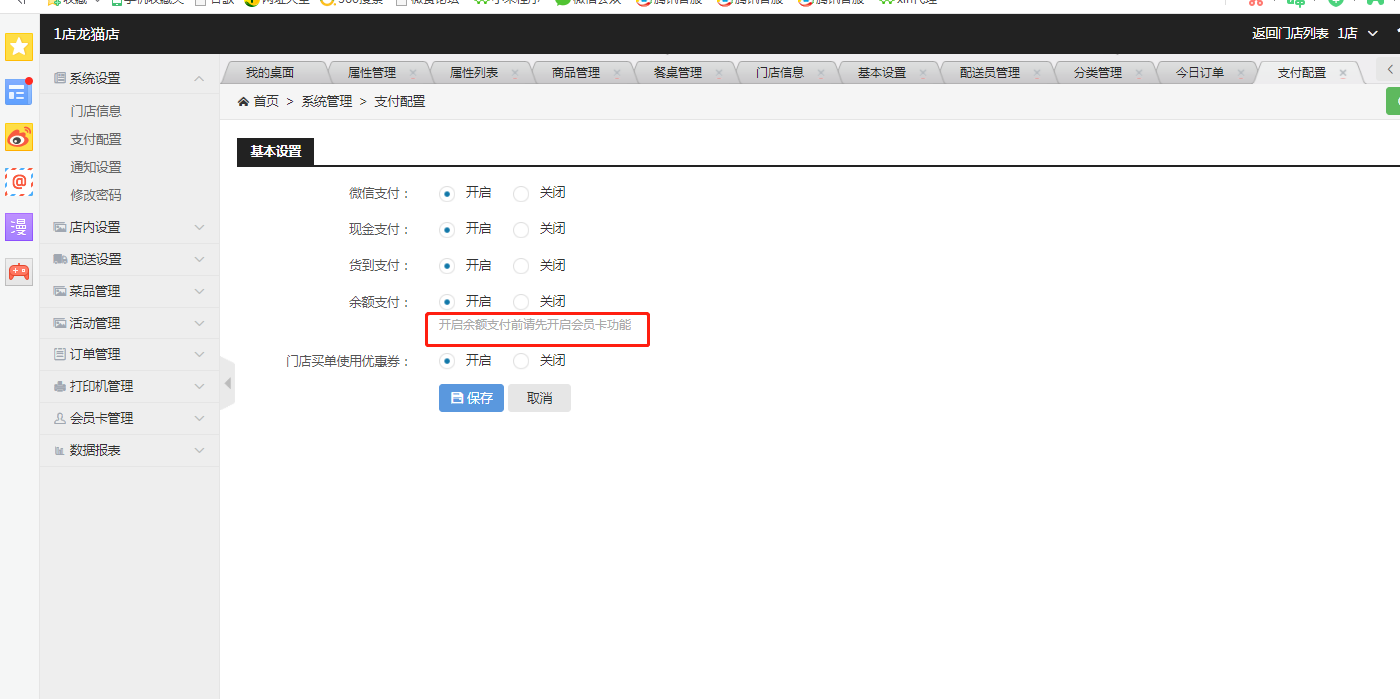Click the red game controller icon
The width and height of the screenshot is (1400, 699).
coord(19,272)
